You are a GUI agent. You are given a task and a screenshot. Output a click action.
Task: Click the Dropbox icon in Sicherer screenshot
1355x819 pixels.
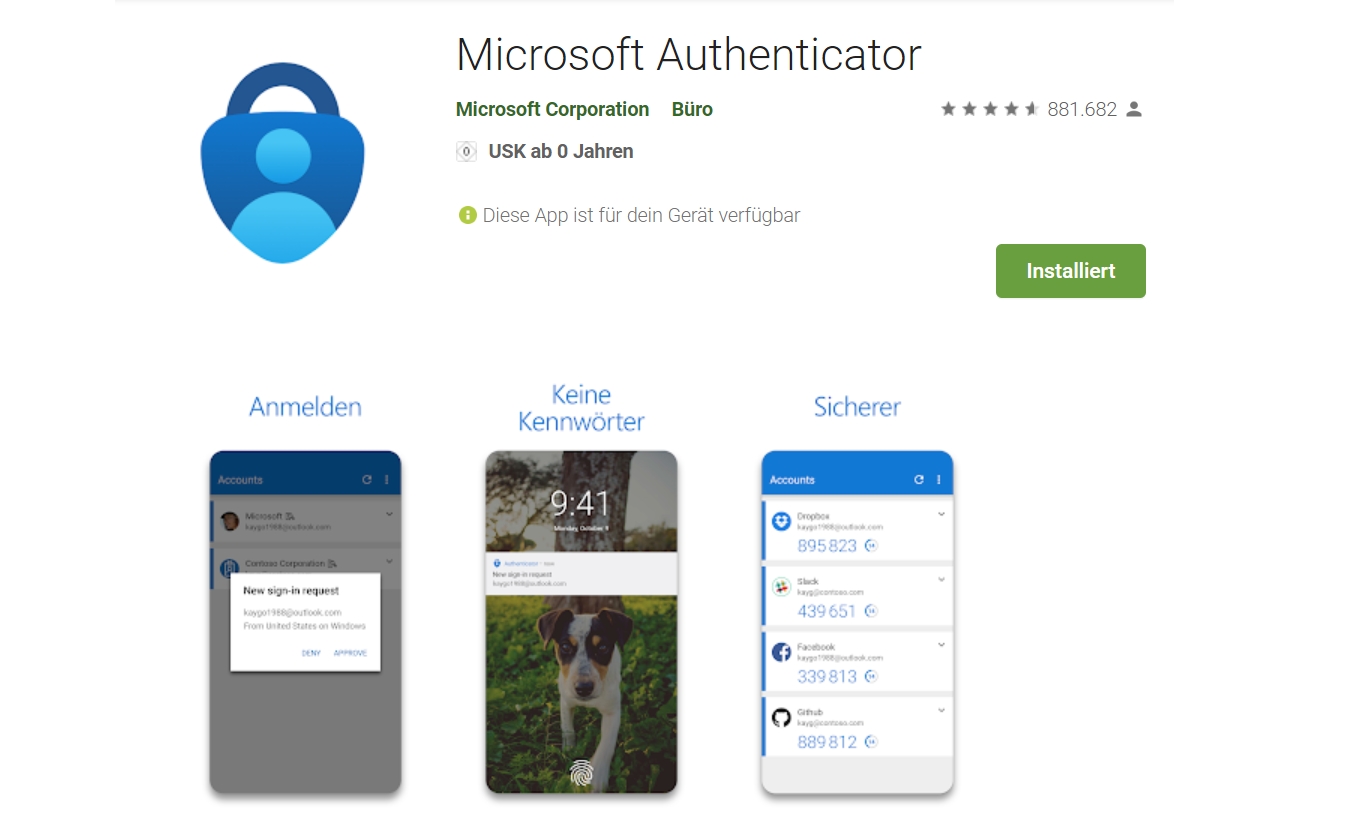(x=782, y=521)
